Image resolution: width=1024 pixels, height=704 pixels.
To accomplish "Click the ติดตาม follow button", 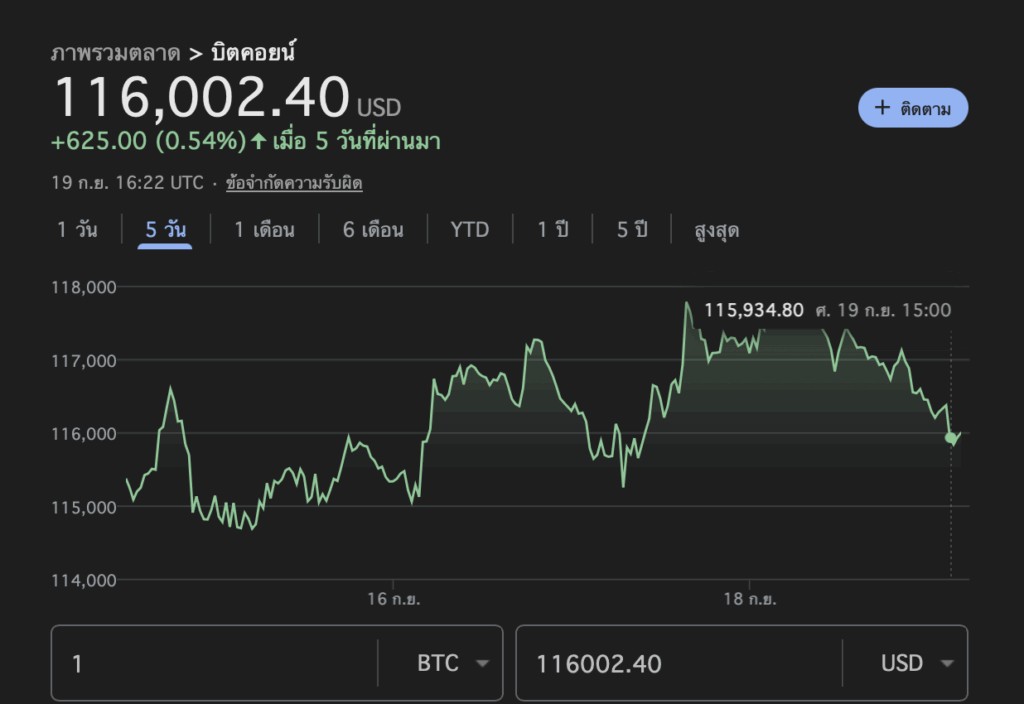I will tap(912, 108).
